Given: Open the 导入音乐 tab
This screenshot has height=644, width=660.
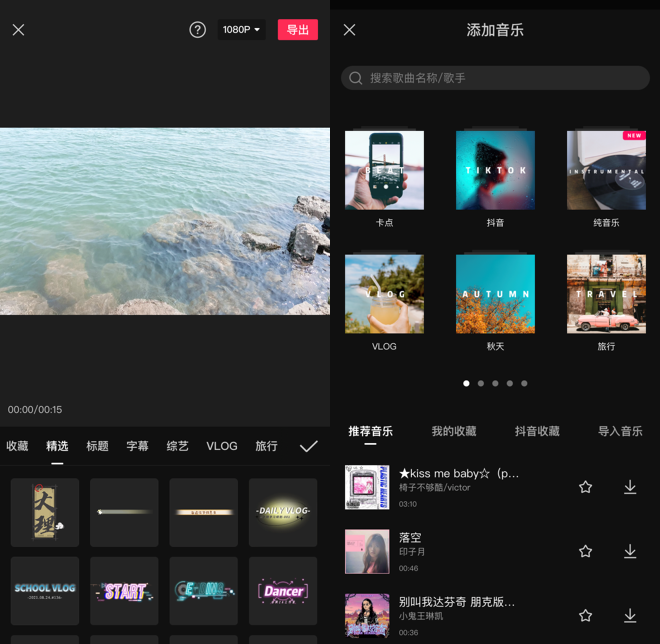Looking at the screenshot, I should [620, 431].
